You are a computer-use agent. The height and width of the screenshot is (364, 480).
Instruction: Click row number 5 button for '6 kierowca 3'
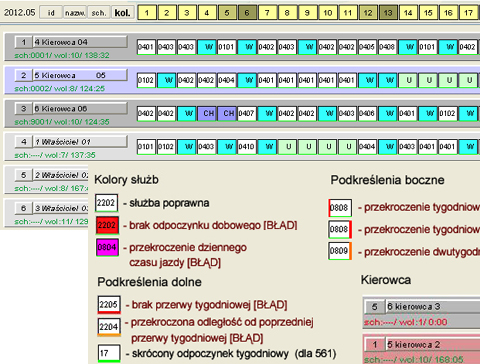pos(374,307)
